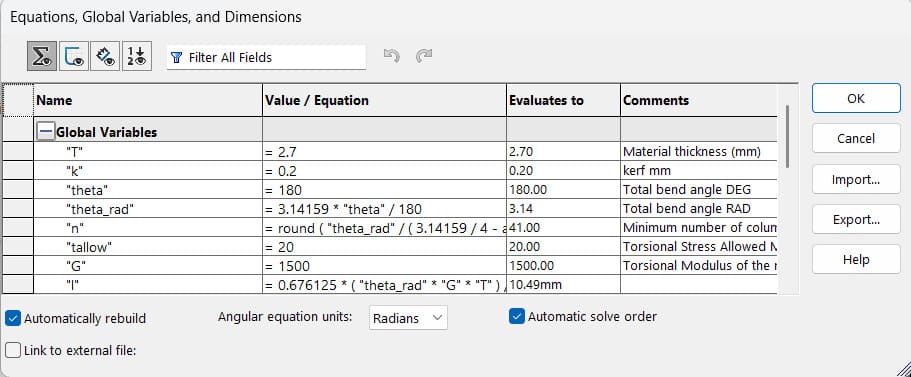Switch to Ordered View icon
911x377 pixels.
tap(137, 56)
